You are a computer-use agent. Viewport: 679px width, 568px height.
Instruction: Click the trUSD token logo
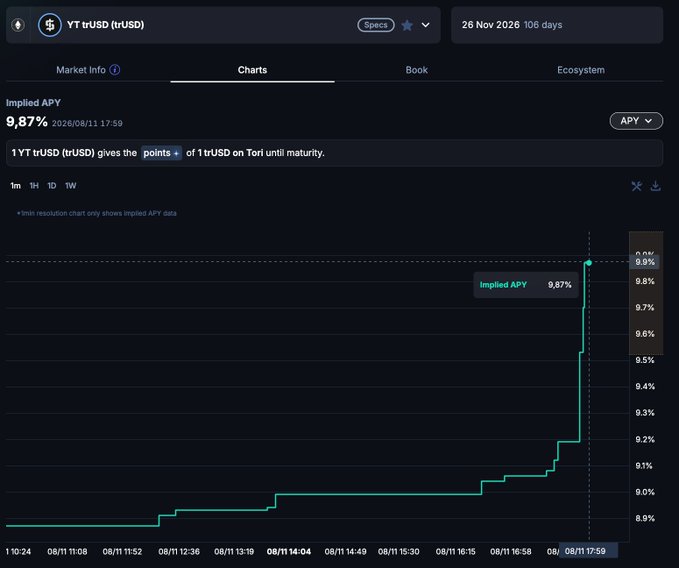point(50,25)
